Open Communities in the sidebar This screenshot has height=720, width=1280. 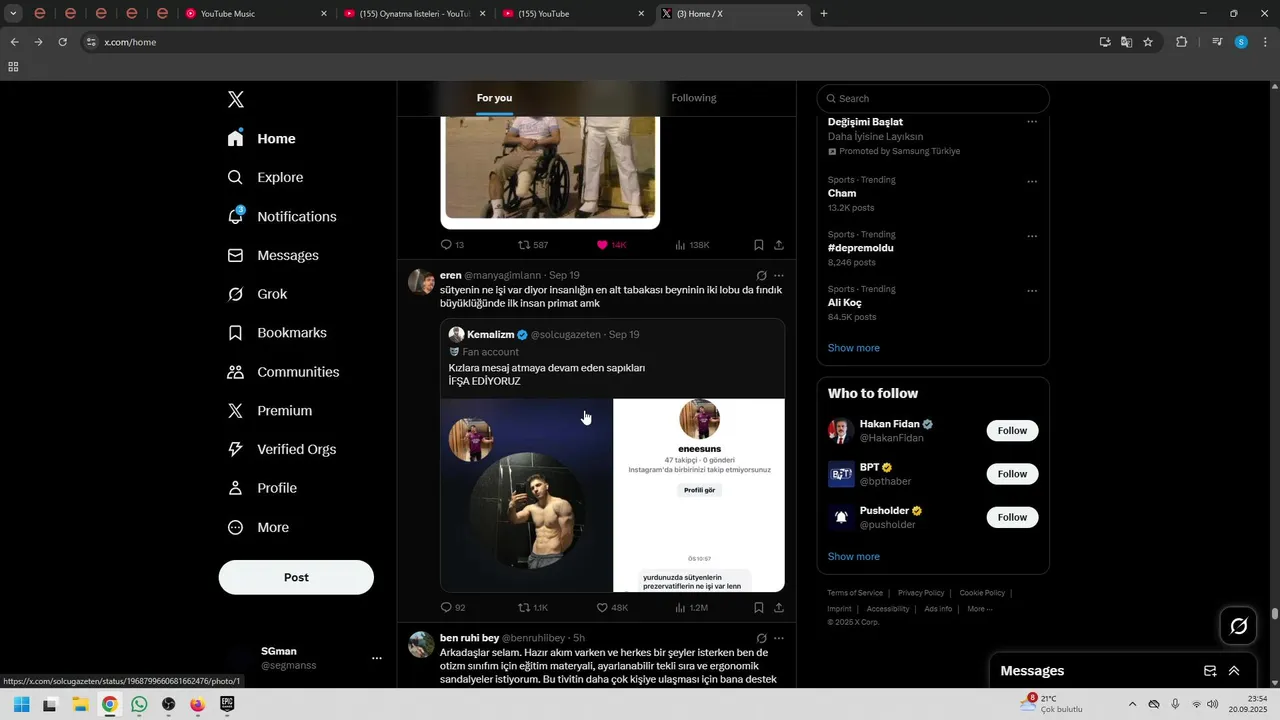point(283,372)
